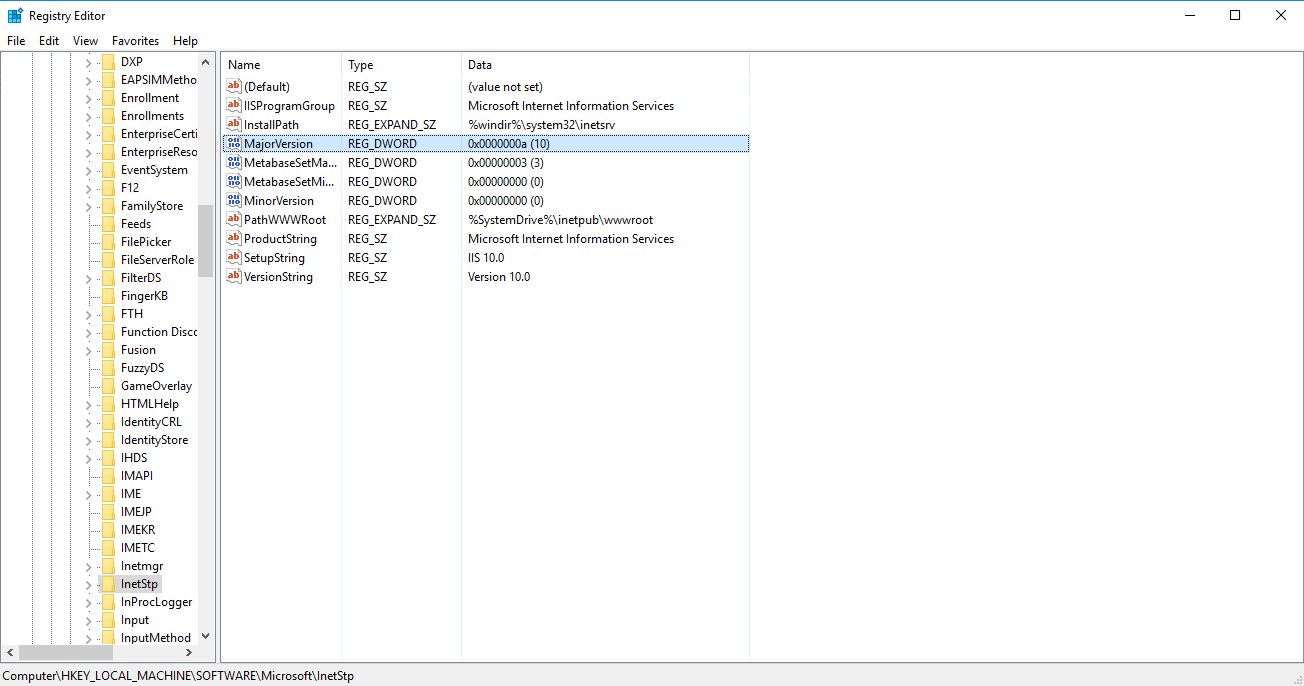Select the IdentityCRL key
The height and width of the screenshot is (686, 1304).
[x=151, y=422]
